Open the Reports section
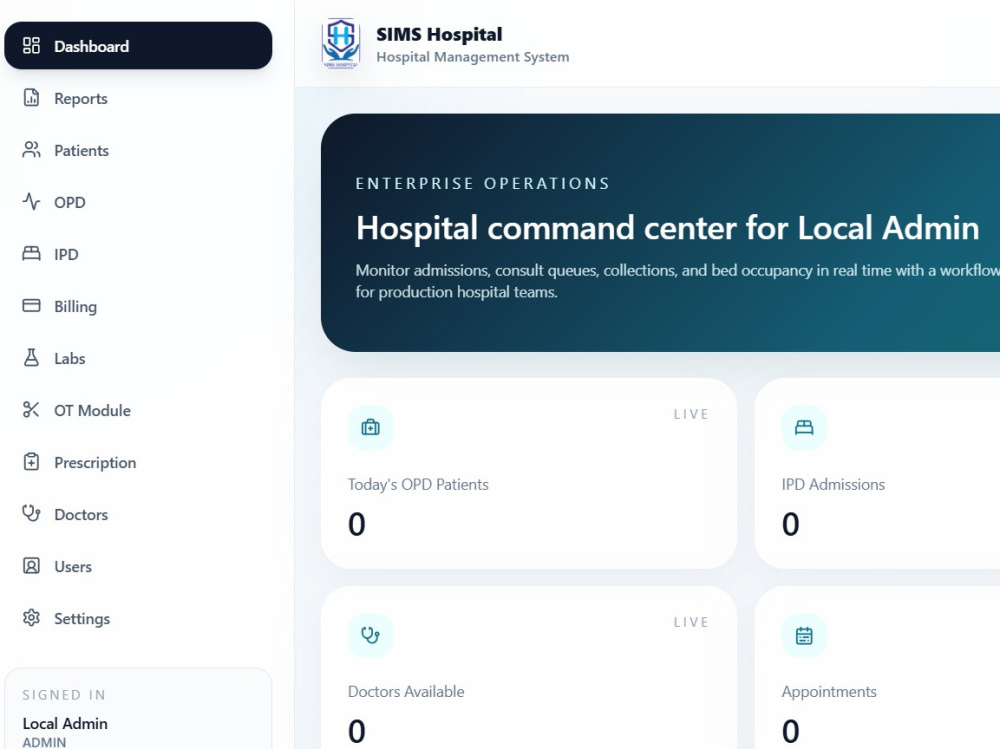Viewport: 1000px width, 749px height. click(138, 98)
